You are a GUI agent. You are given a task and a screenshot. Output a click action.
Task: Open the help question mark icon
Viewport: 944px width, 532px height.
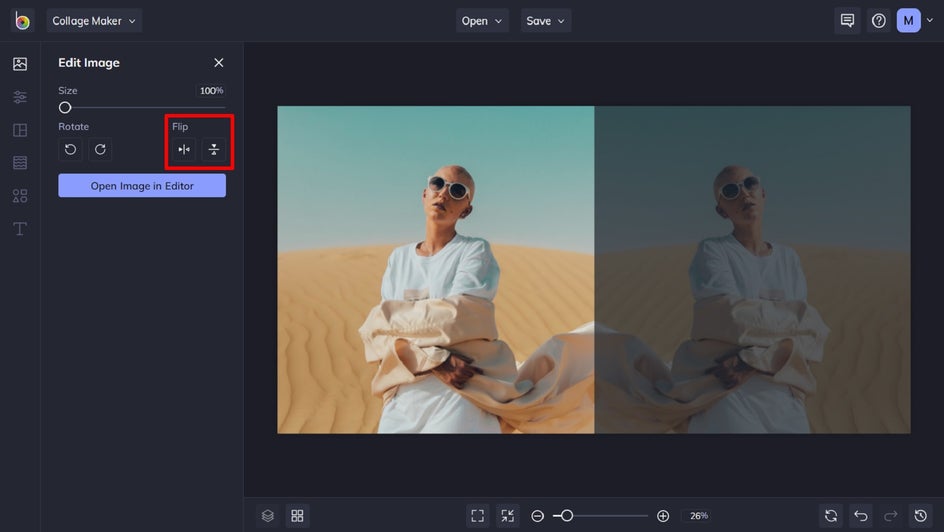[x=878, y=20]
